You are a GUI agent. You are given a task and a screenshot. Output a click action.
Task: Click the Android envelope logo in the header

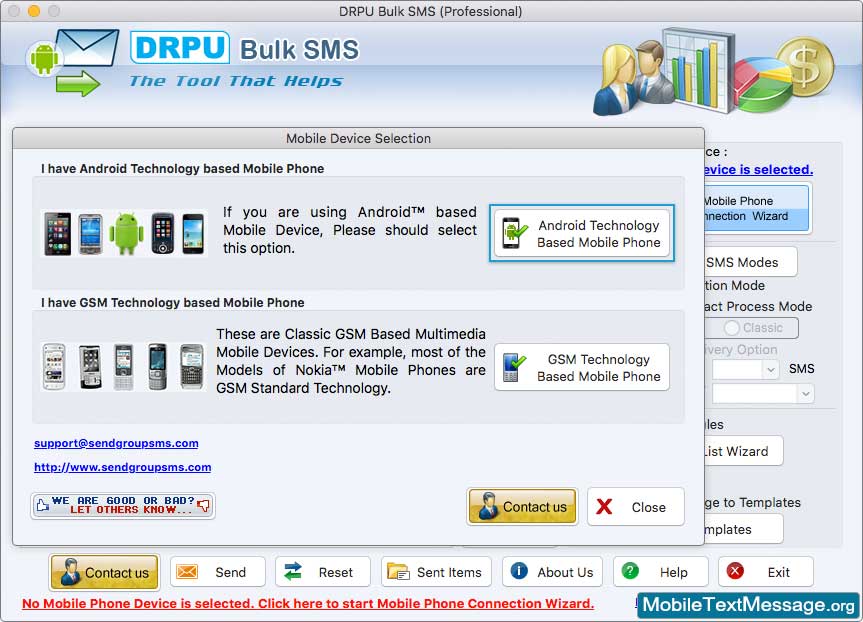[x=72, y=63]
